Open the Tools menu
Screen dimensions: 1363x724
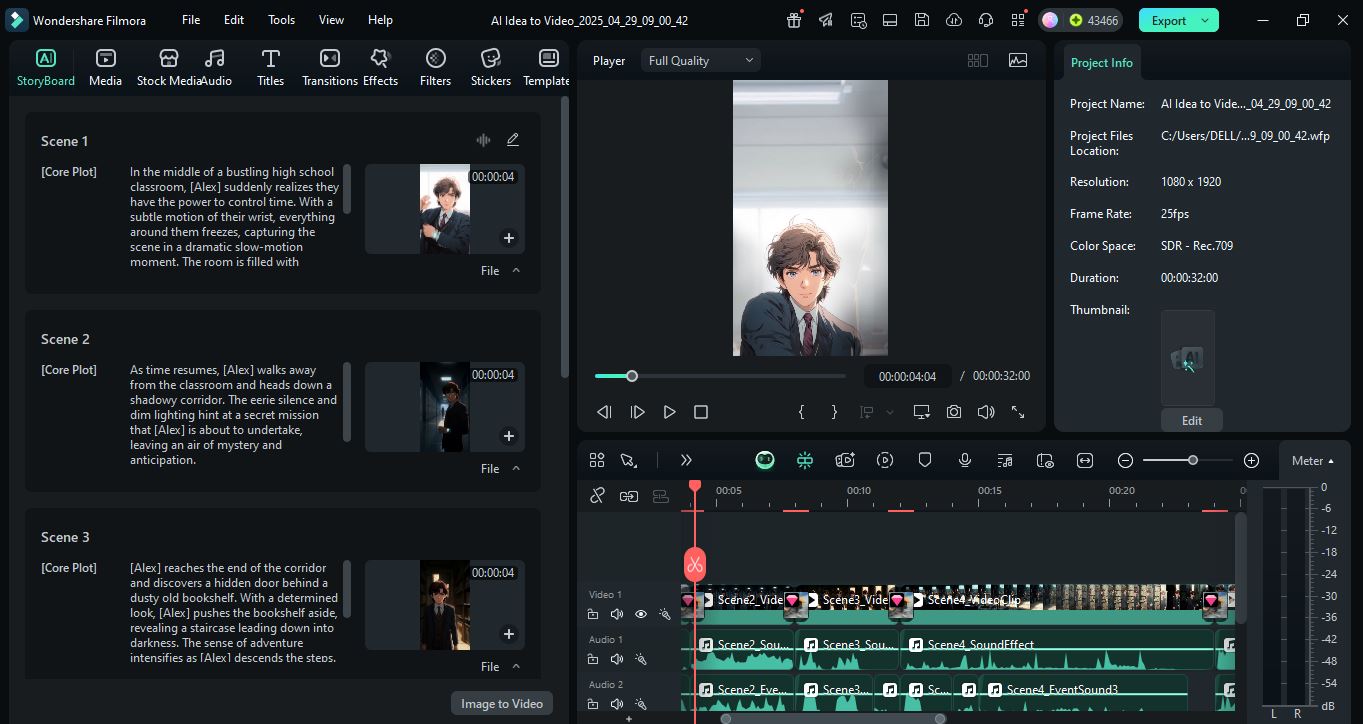(x=281, y=20)
